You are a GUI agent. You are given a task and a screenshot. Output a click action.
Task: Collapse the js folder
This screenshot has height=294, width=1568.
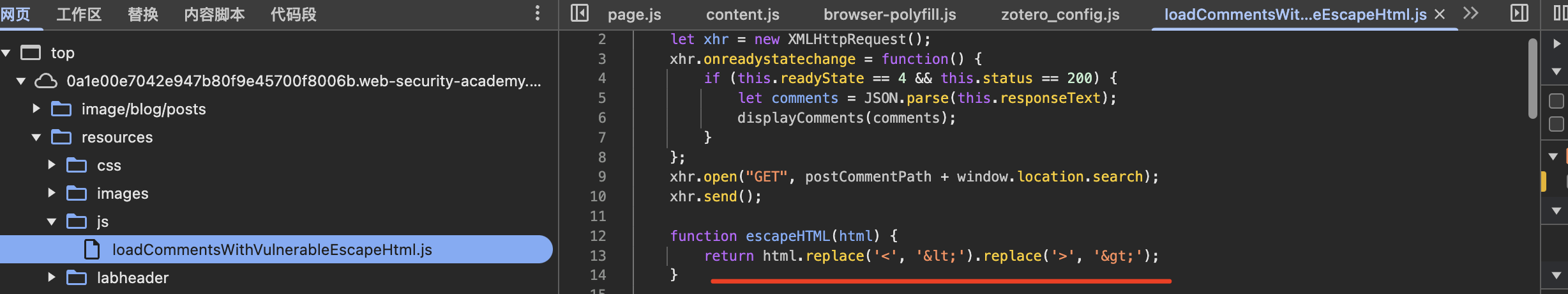52,222
